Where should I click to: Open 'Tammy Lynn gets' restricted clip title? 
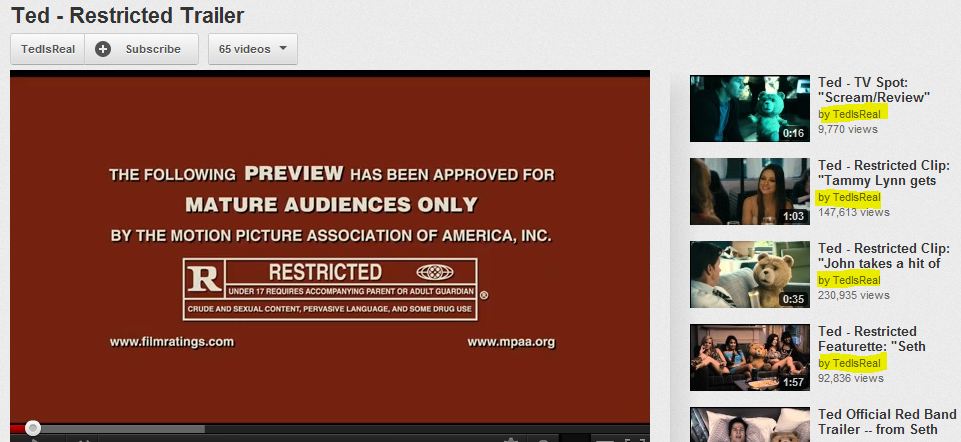pyautogui.click(x=884, y=173)
